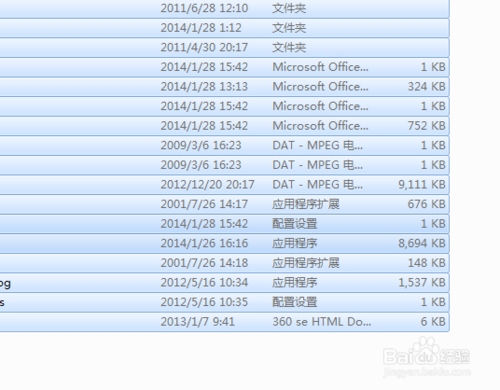The height and width of the screenshot is (390, 500).
Task: Select the date 2012/5/16 10:35
Action: (204, 302)
